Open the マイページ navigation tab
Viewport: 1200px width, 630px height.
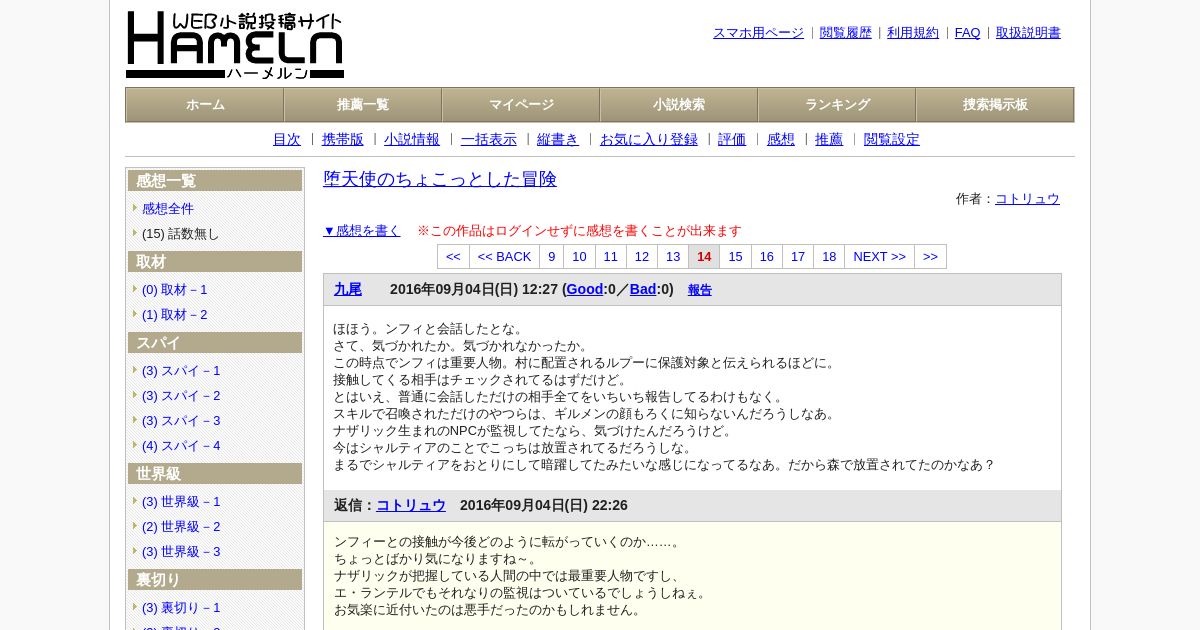click(x=521, y=105)
